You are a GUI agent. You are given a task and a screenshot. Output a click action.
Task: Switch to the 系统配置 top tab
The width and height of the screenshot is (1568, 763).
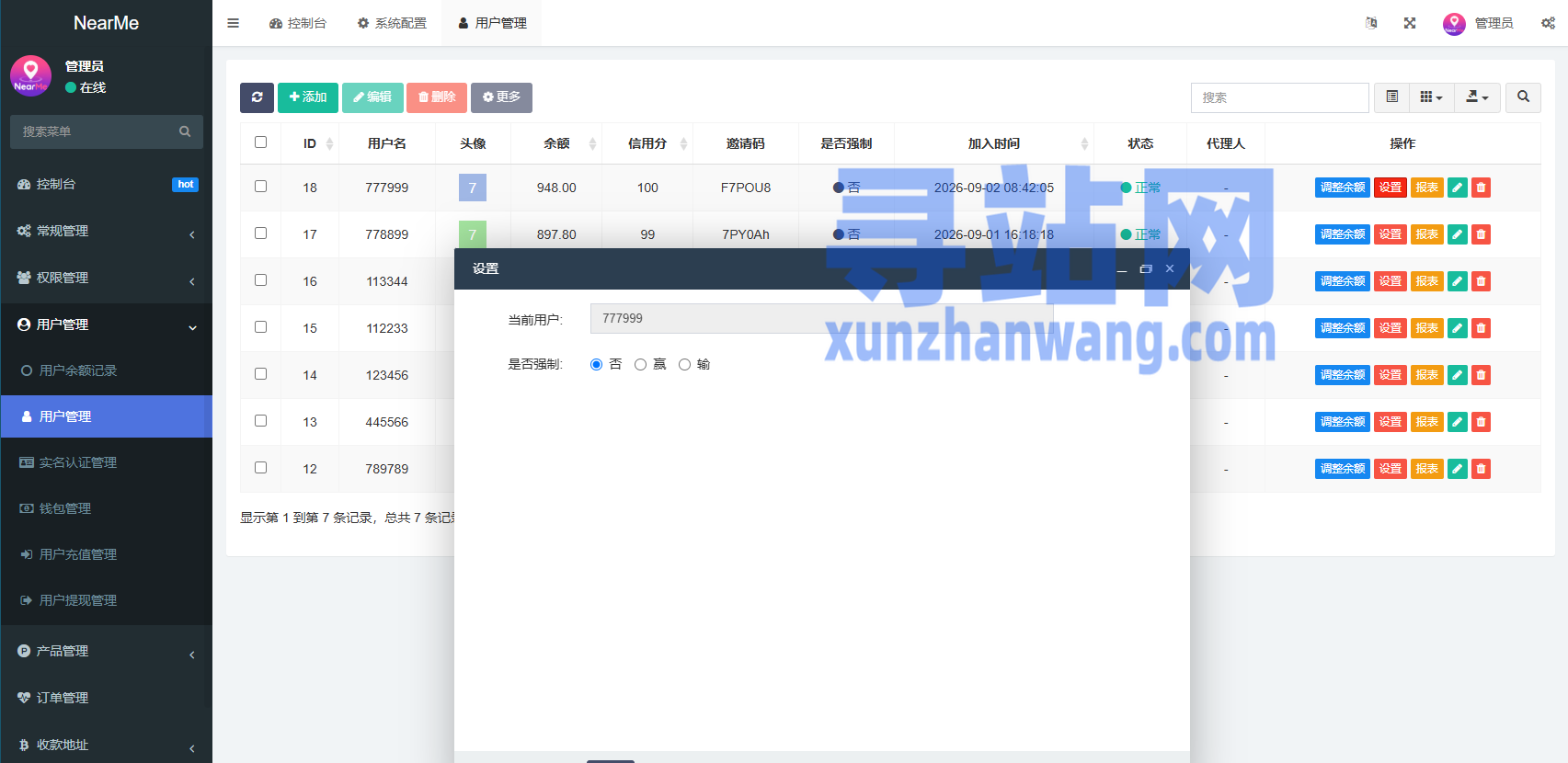[x=392, y=23]
